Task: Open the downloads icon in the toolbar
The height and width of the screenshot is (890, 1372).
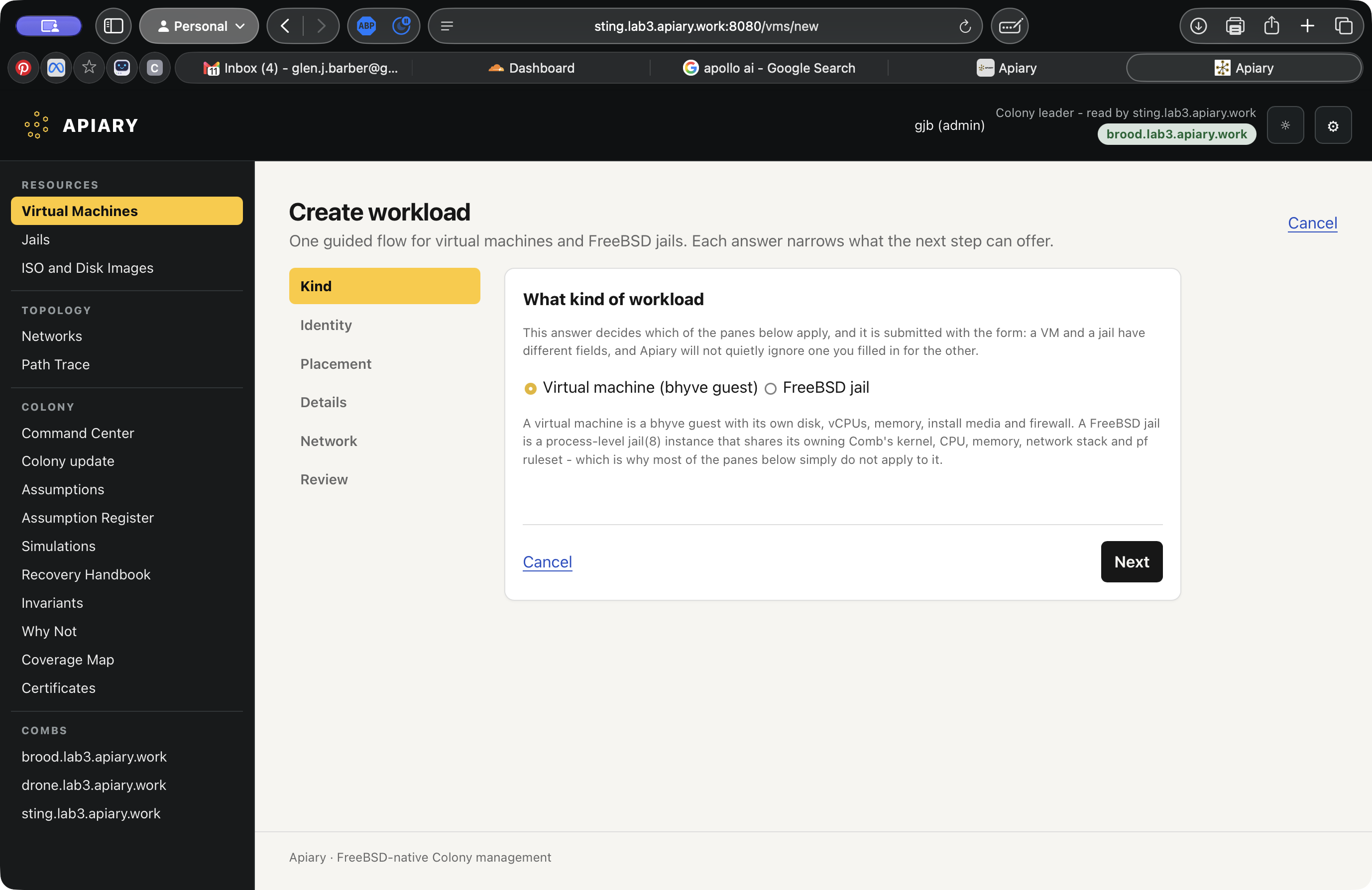Action: point(1198,26)
